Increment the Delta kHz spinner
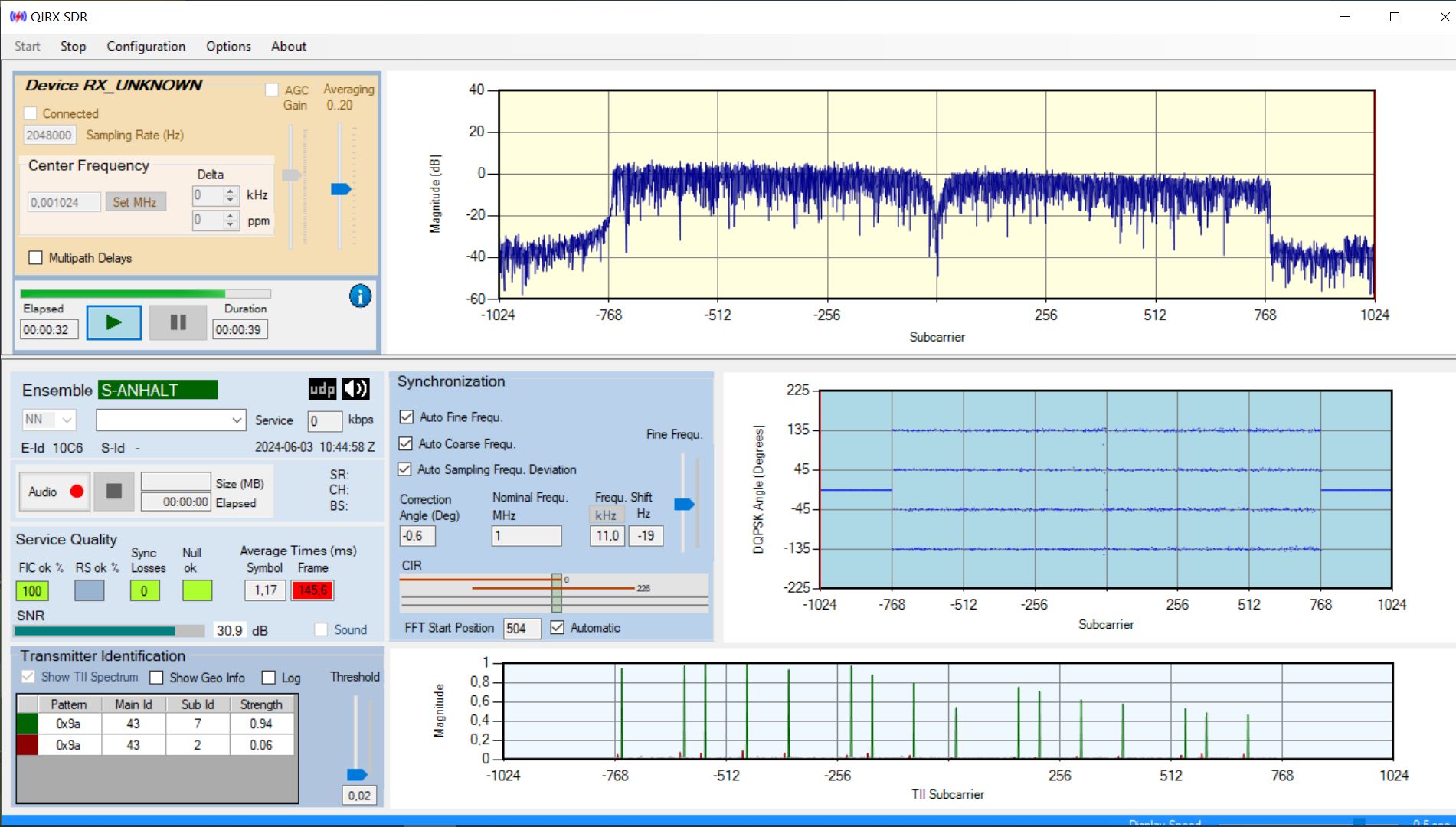 click(230, 191)
